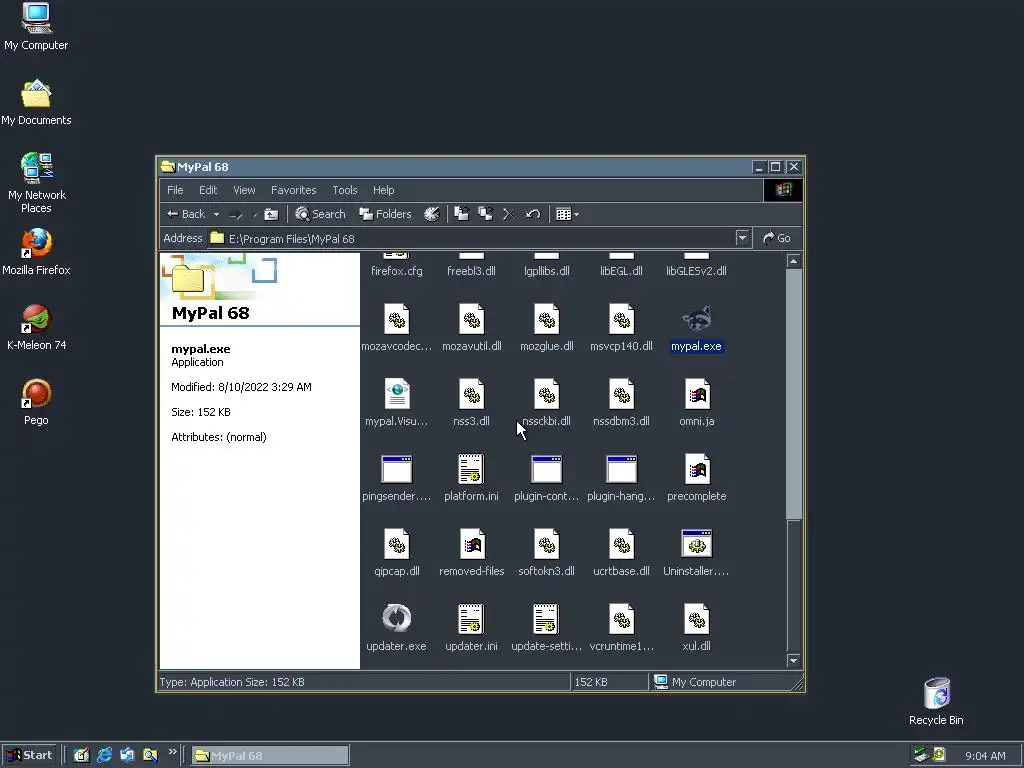1024x768 pixels.
Task: Click the MyPal 68 taskbar button
Action: point(270,756)
